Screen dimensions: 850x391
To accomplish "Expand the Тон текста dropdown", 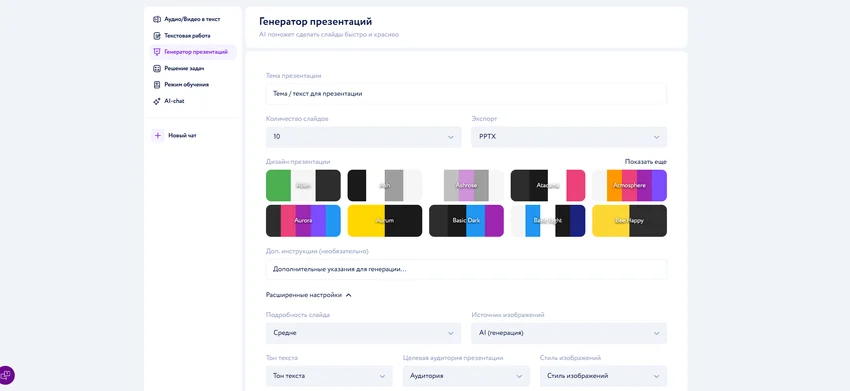I will (x=329, y=376).
